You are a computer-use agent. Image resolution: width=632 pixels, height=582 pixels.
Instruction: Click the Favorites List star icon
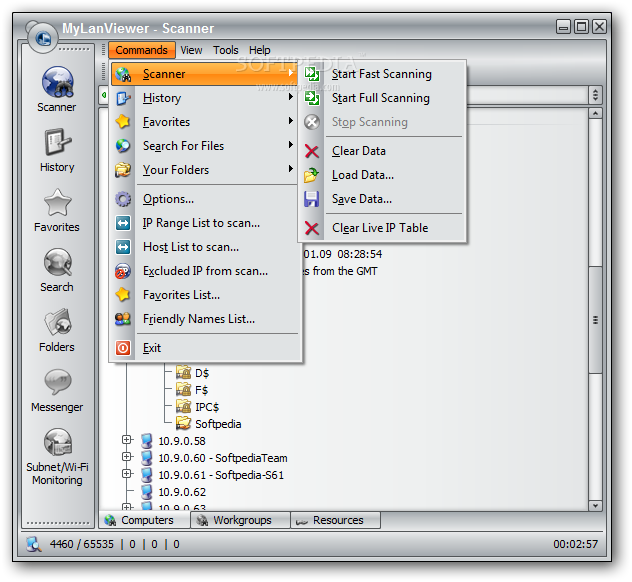click(x=123, y=295)
